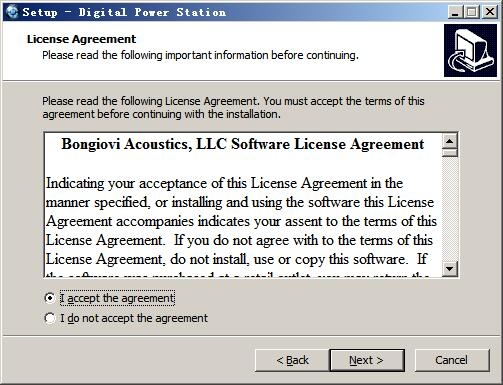Click the license scrollbar thumb
The width and height of the screenshot is (503, 385).
(x=450, y=153)
